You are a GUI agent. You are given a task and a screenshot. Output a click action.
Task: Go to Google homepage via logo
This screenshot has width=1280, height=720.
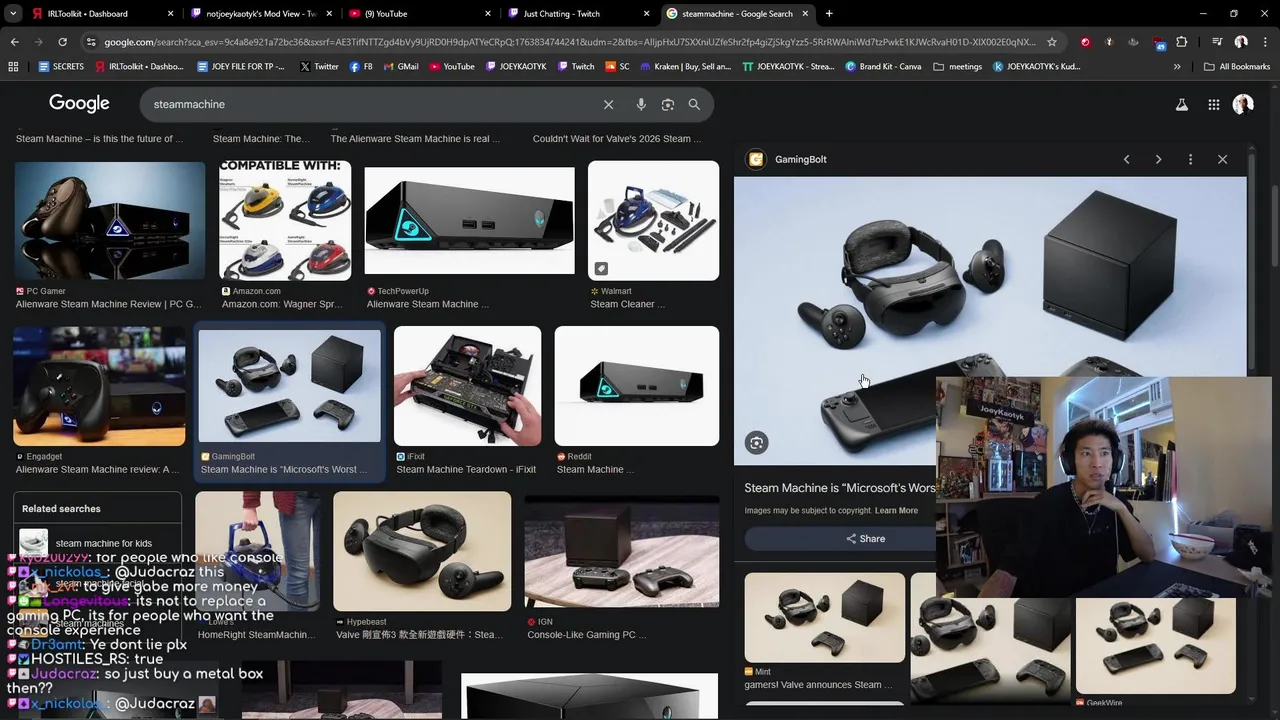click(79, 104)
